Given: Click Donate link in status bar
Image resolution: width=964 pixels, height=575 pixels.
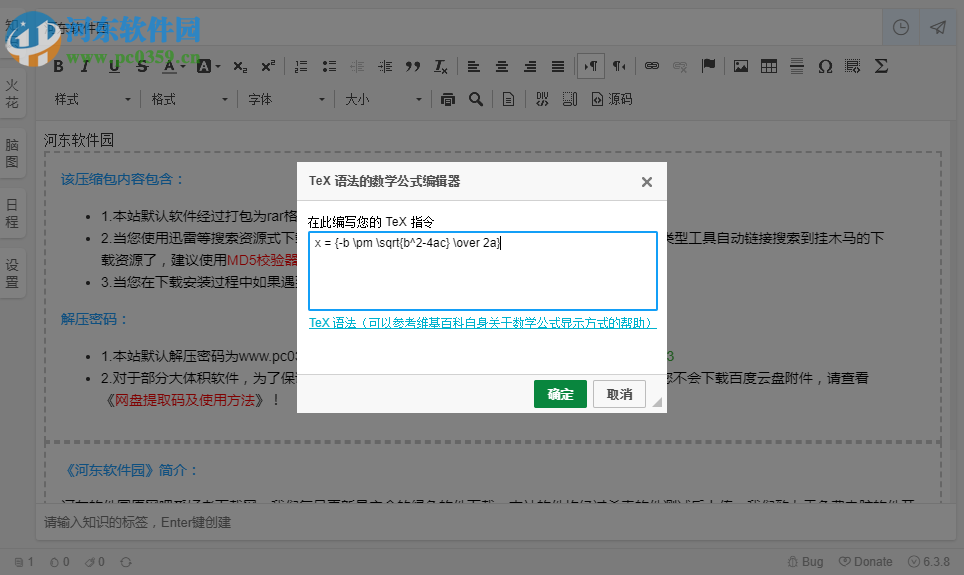Looking at the screenshot, I should coord(866,561).
